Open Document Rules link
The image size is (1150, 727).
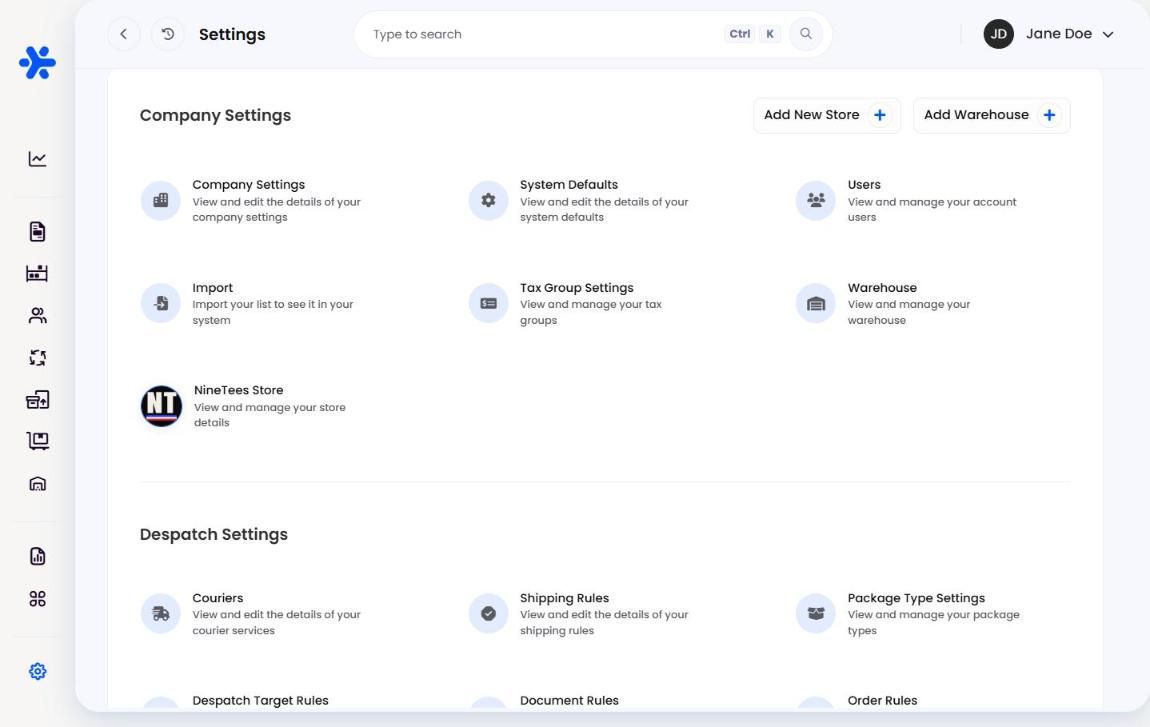tap(569, 701)
